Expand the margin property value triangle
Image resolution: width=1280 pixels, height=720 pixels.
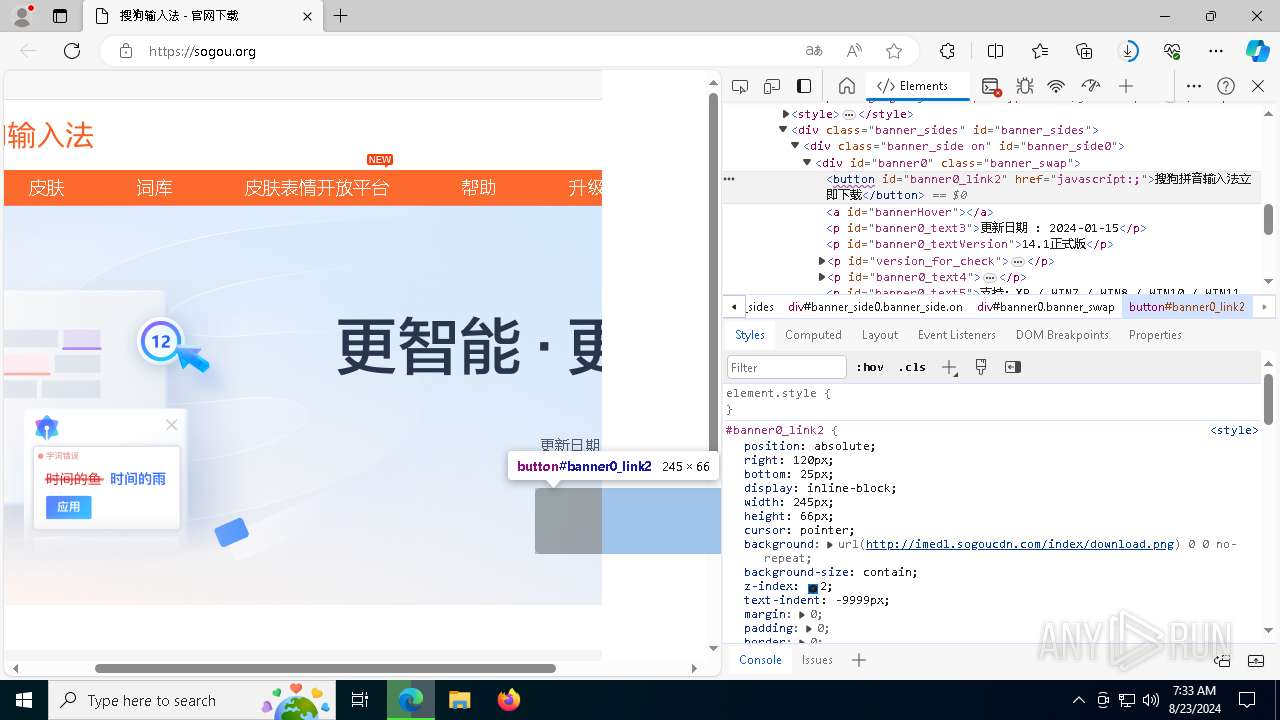point(802,615)
